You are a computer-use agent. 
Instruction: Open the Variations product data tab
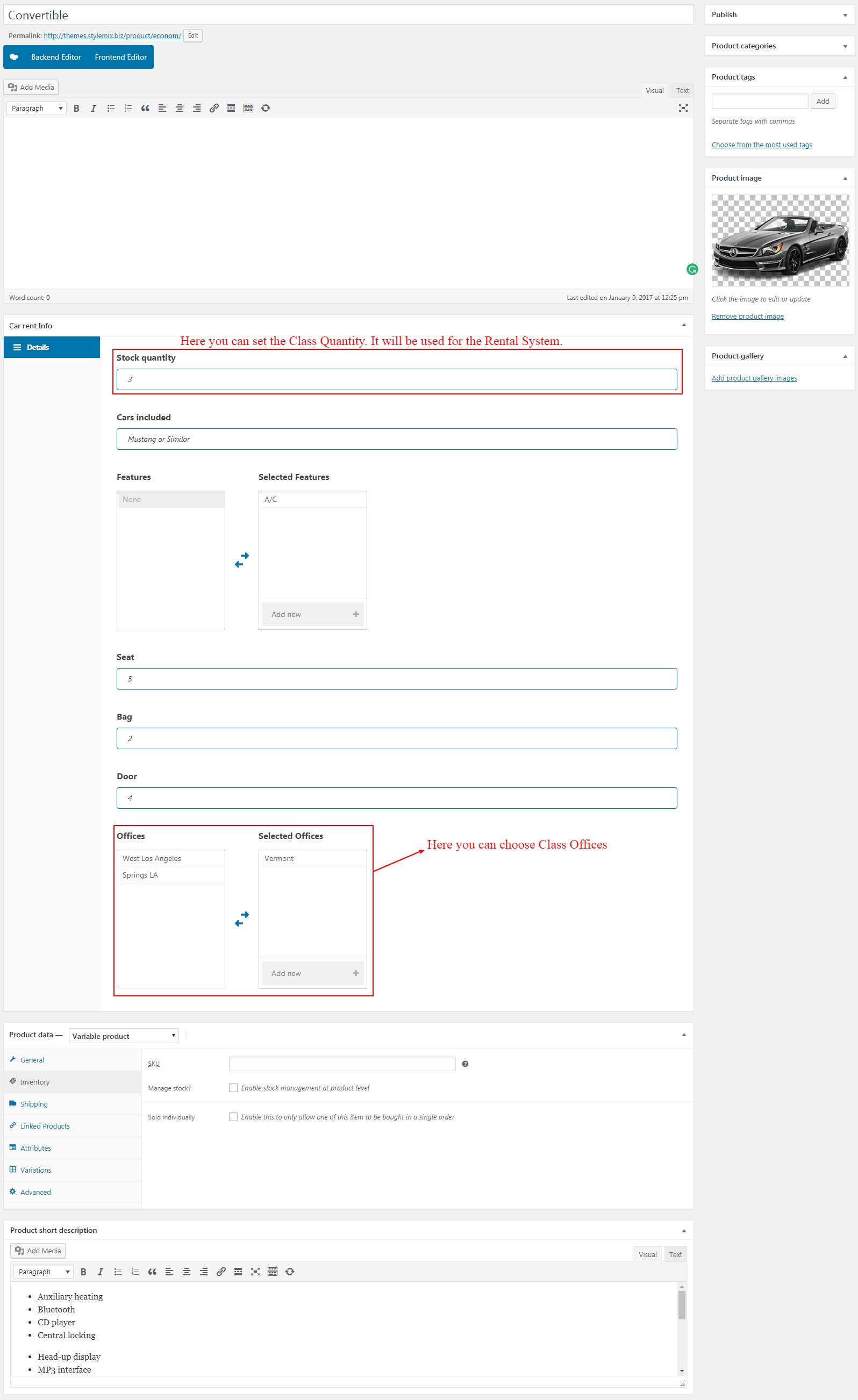click(x=35, y=1170)
